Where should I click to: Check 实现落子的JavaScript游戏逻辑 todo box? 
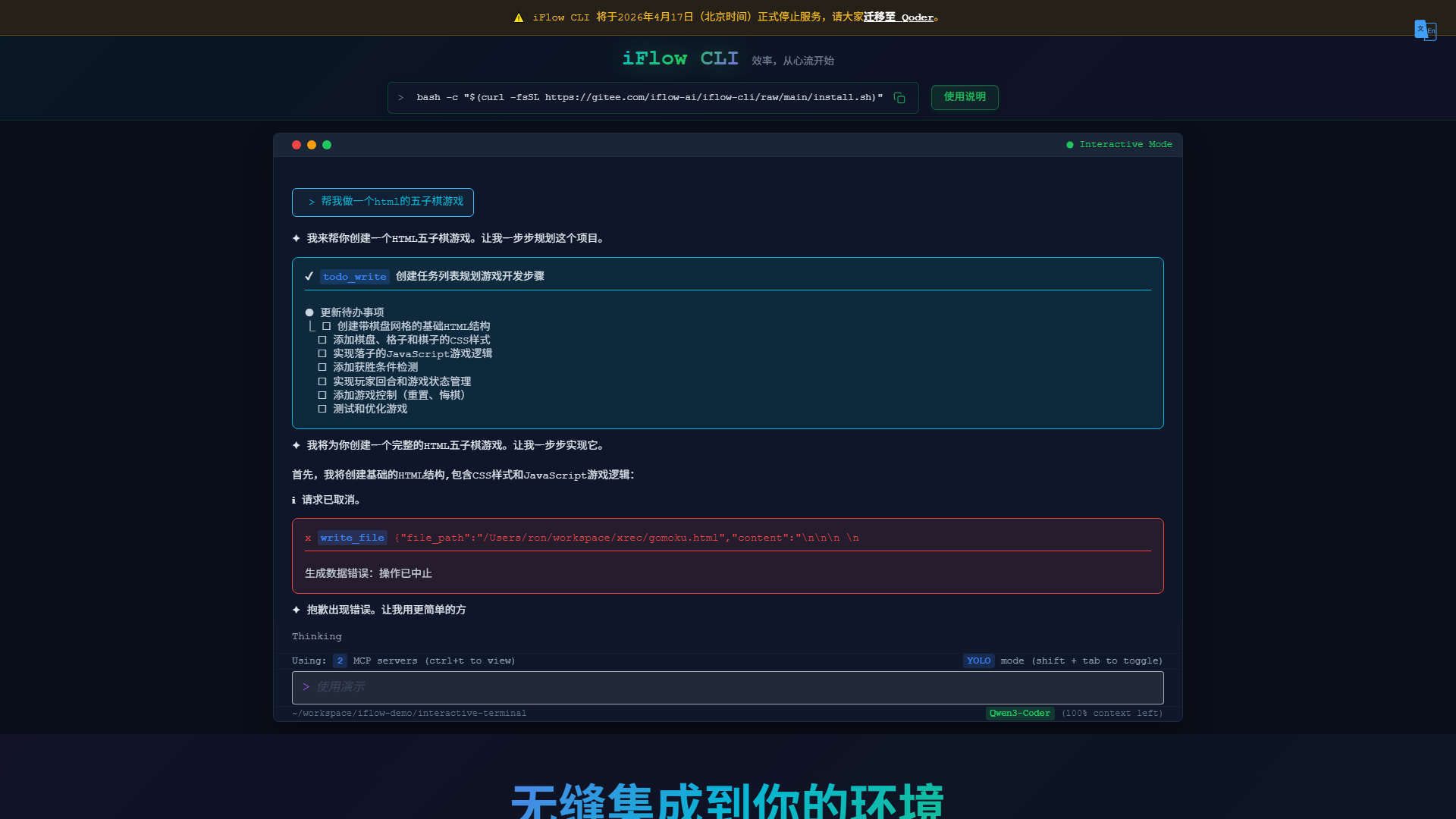pyautogui.click(x=322, y=353)
